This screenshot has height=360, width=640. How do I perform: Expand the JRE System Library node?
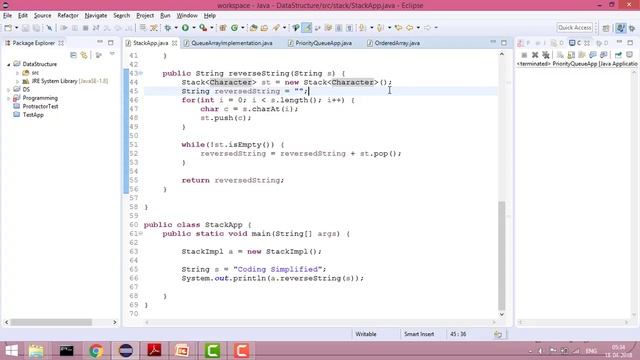click(x=17, y=81)
